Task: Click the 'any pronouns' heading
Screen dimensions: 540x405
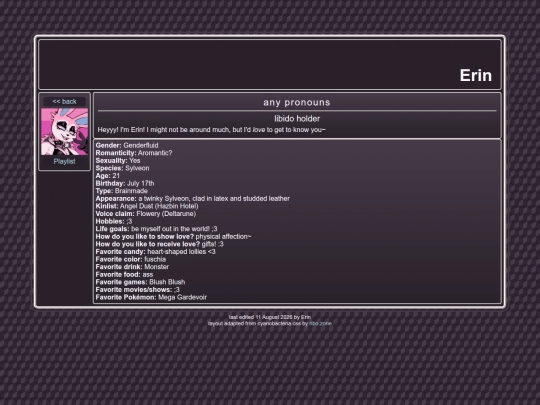Action: 297,102
